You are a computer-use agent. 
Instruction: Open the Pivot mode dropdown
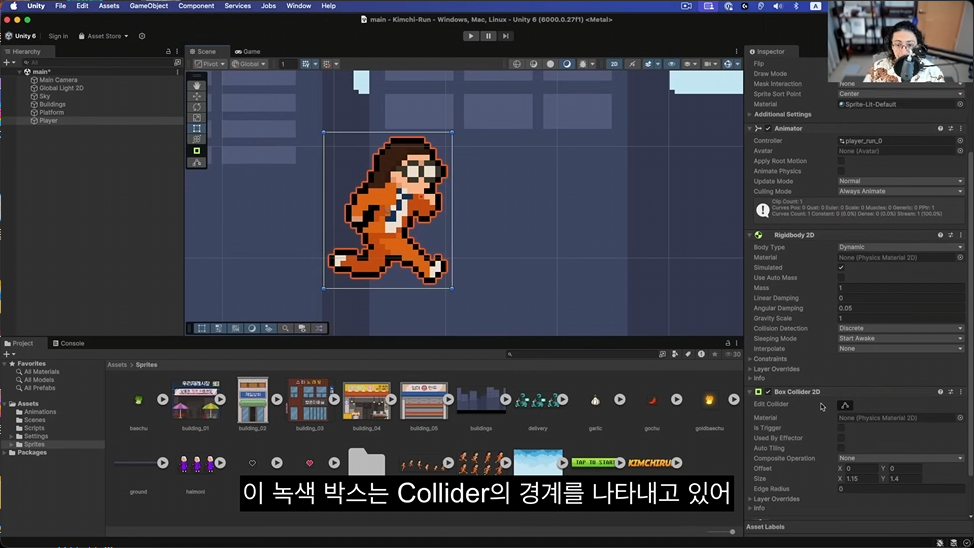209,64
